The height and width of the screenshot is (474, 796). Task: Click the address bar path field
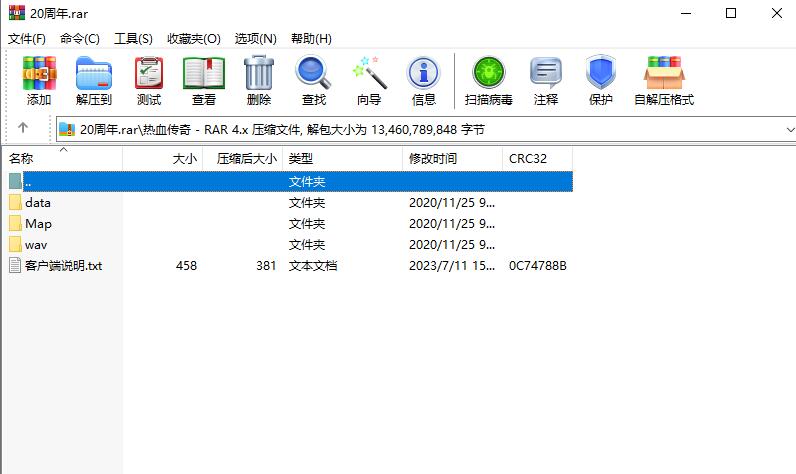(x=425, y=130)
